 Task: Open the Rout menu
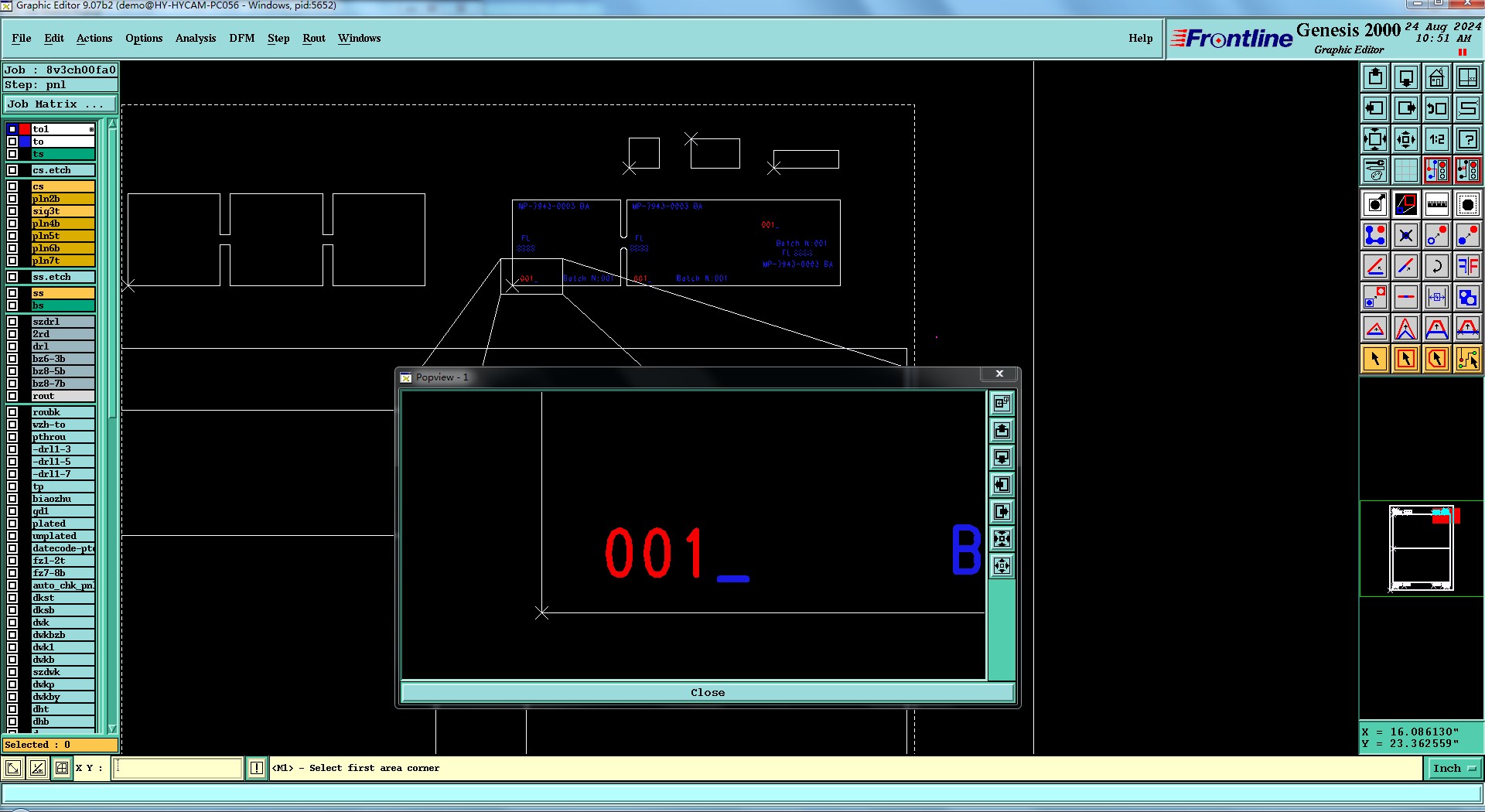tap(314, 38)
